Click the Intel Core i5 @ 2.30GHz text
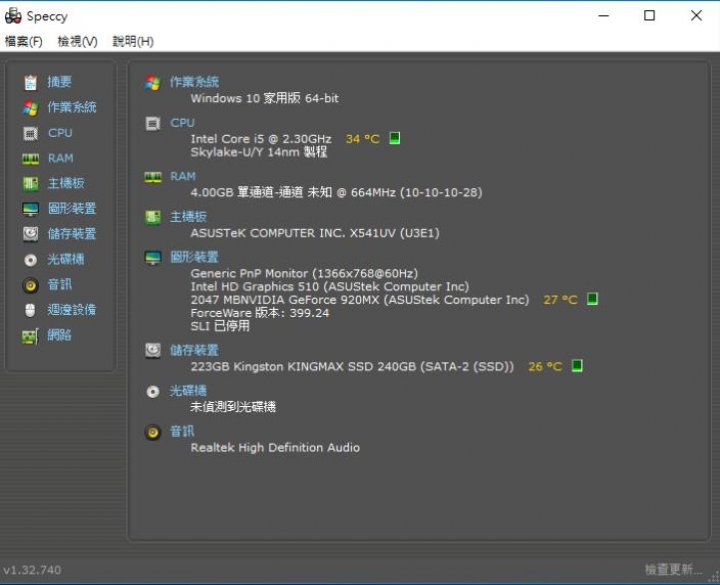This screenshot has height=585, width=720. click(x=261, y=139)
